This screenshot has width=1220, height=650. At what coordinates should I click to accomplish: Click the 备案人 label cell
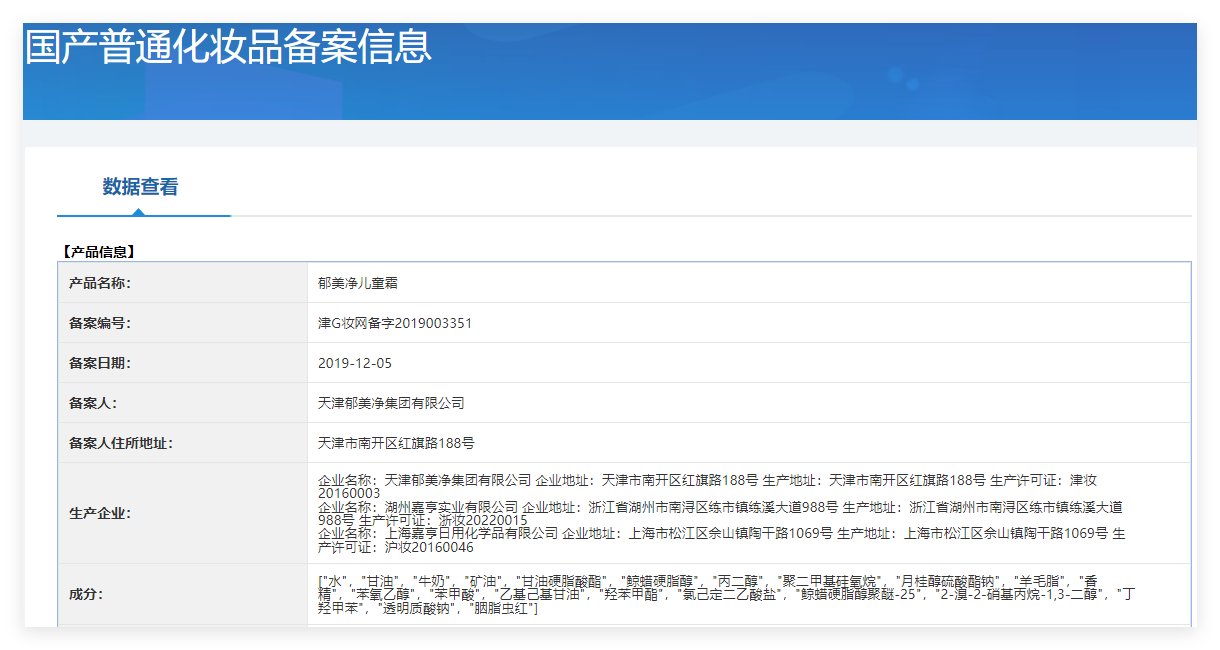tap(182, 403)
